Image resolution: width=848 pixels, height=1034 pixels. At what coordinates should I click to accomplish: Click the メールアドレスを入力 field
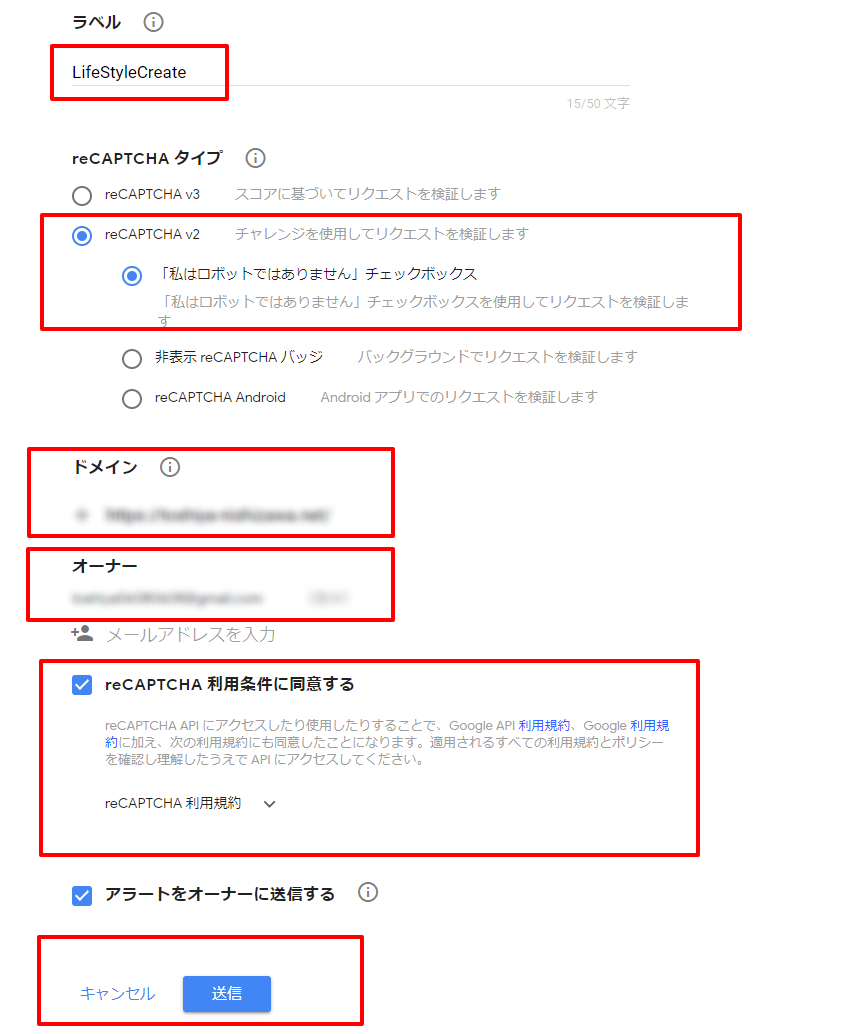coord(191,634)
